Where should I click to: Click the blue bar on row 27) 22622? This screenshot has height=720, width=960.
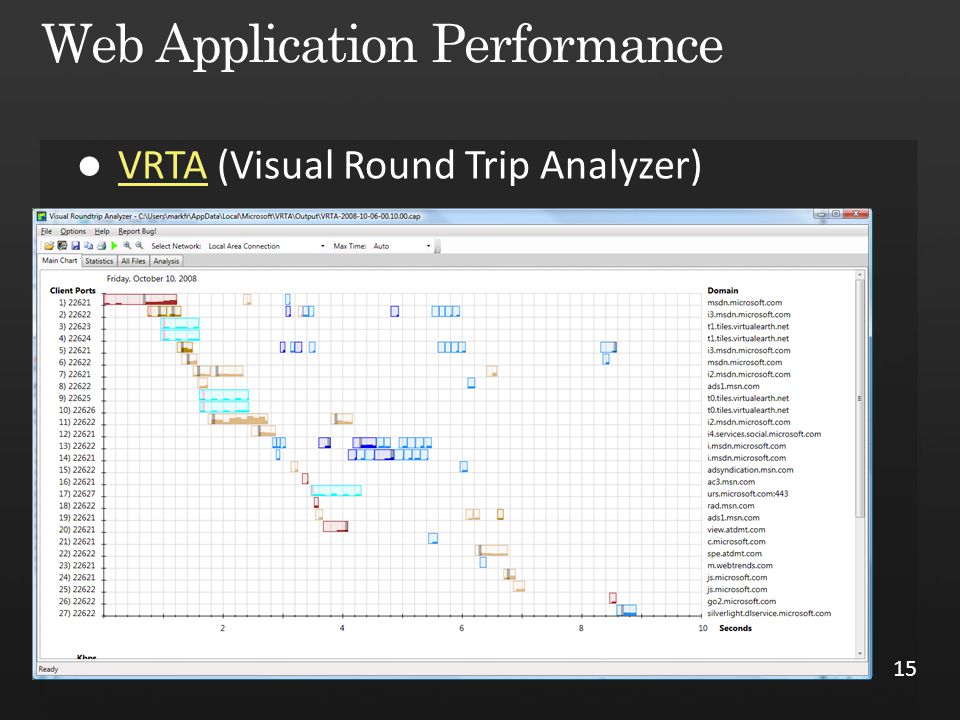(x=627, y=610)
